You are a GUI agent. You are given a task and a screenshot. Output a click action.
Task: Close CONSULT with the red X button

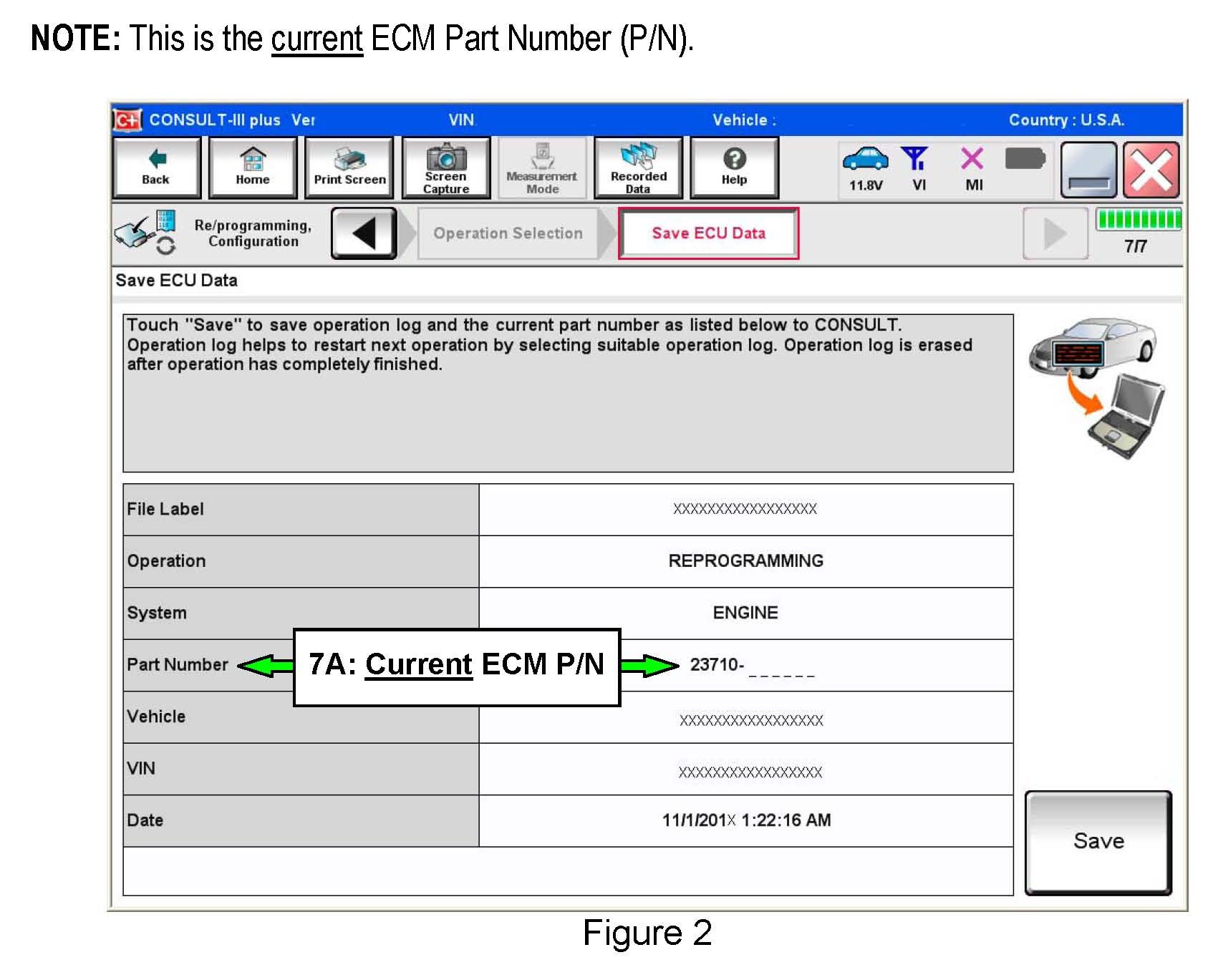1151,170
